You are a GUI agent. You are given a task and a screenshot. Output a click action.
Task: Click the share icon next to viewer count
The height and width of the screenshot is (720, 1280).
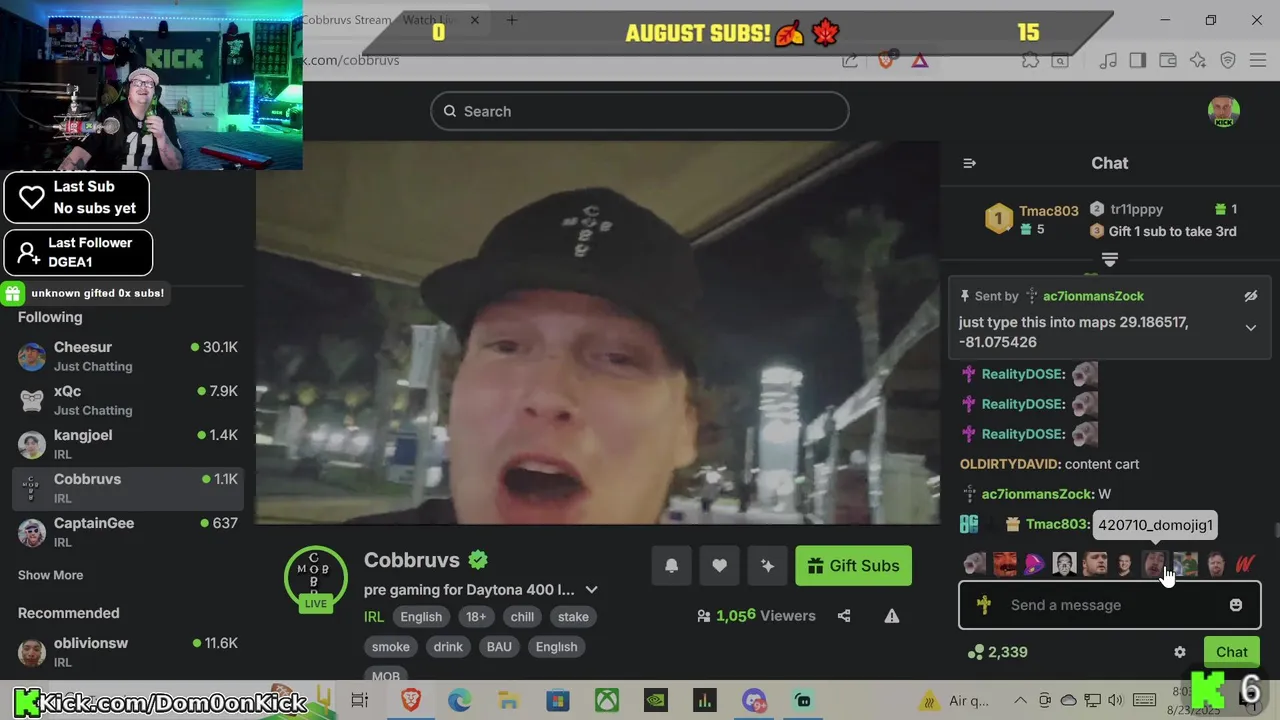[844, 616]
